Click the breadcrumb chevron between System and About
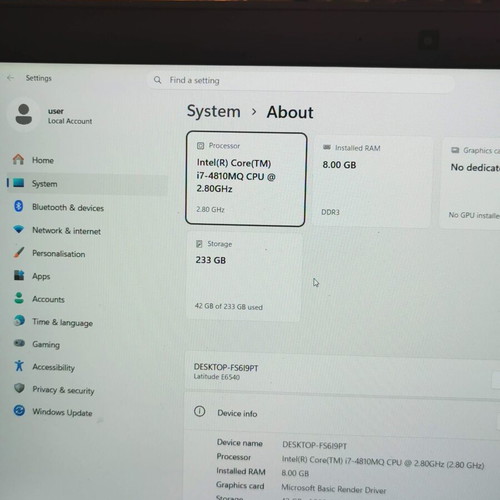 tap(254, 112)
